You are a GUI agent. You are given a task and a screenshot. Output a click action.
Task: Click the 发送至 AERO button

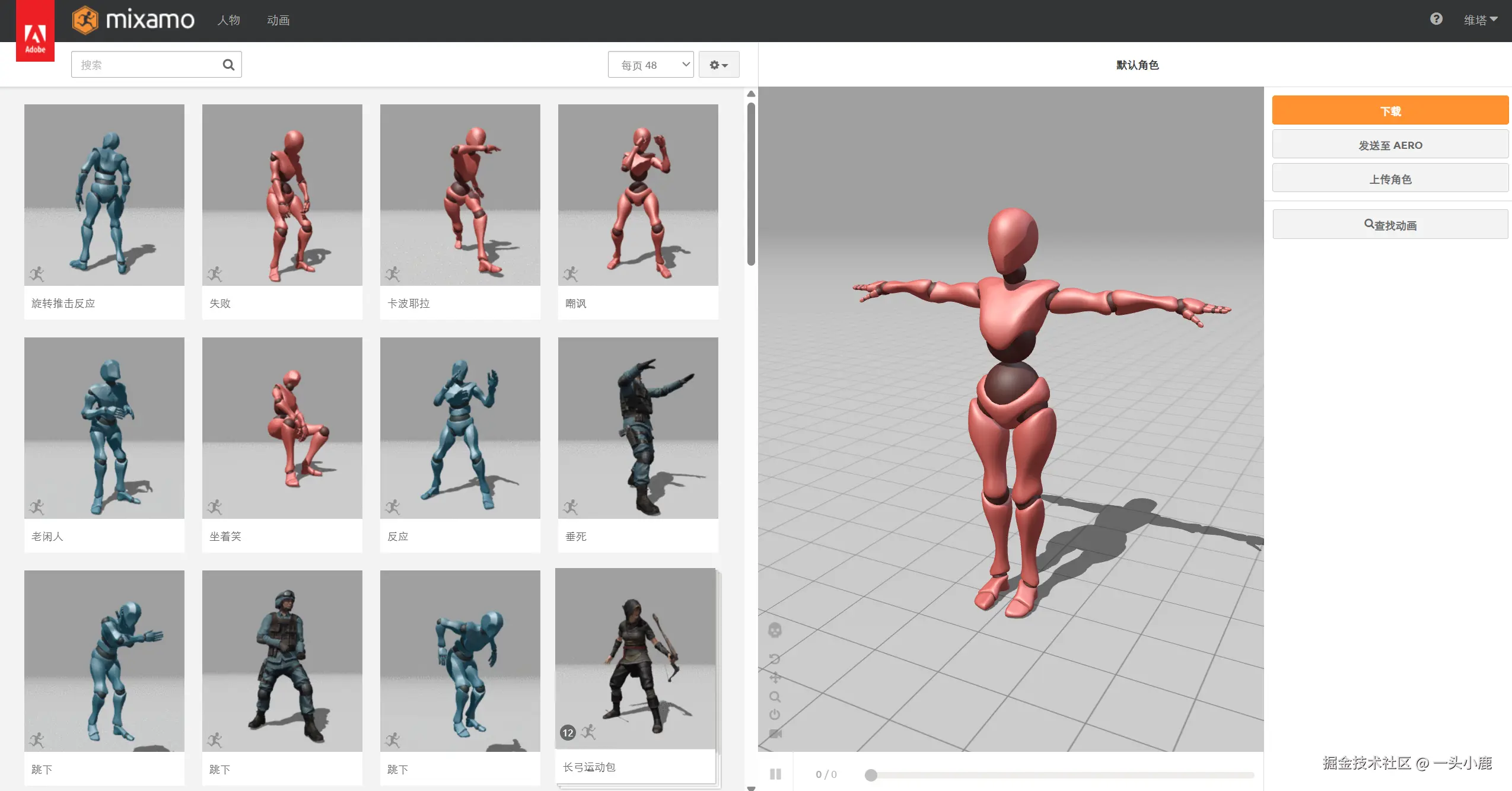[x=1390, y=145]
